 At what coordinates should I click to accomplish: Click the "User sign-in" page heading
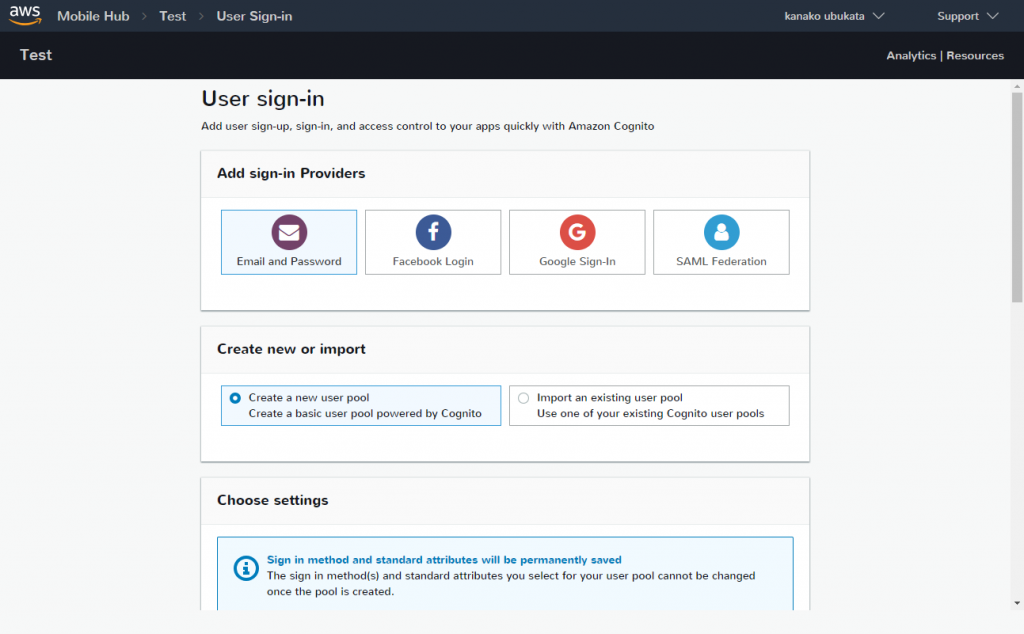click(x=263, y=99)
